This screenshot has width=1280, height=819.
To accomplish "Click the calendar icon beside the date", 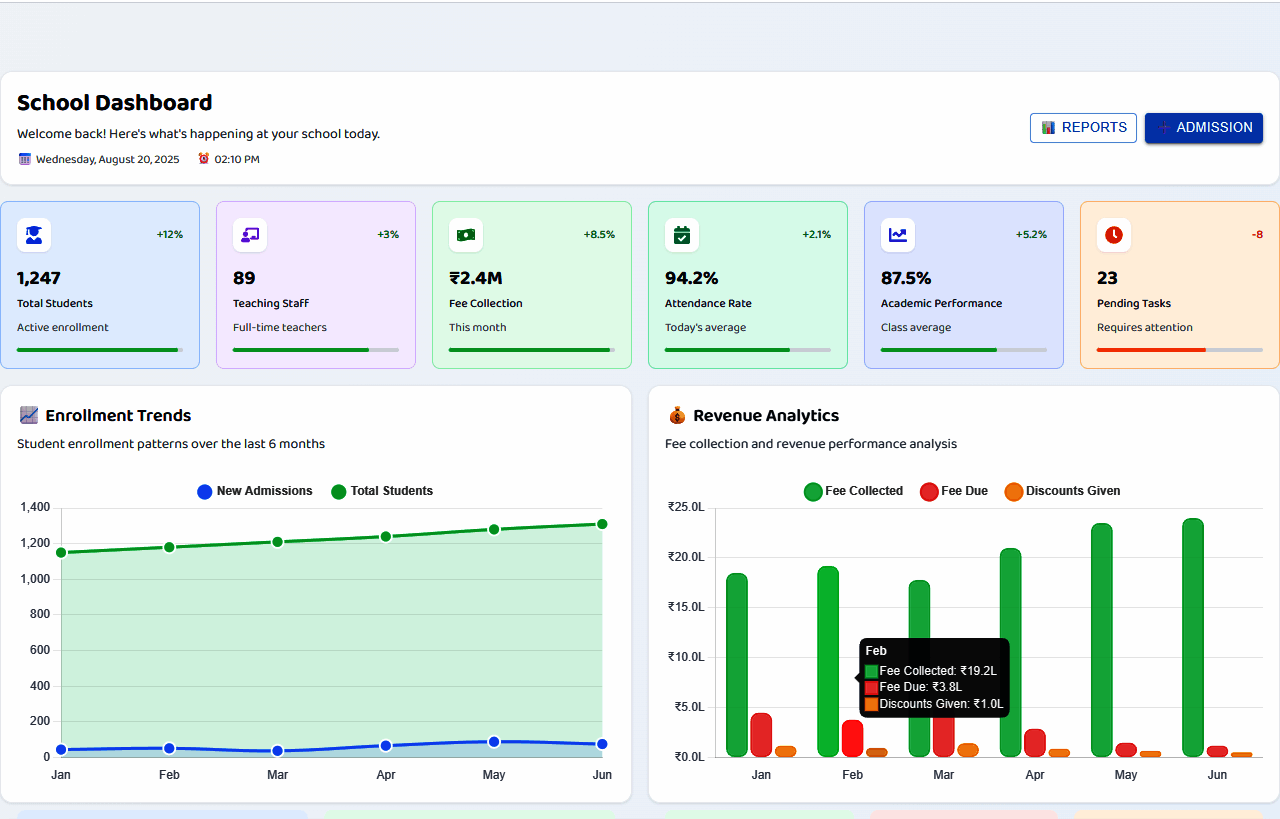I will pyautogui.click(x=25, y=159).
